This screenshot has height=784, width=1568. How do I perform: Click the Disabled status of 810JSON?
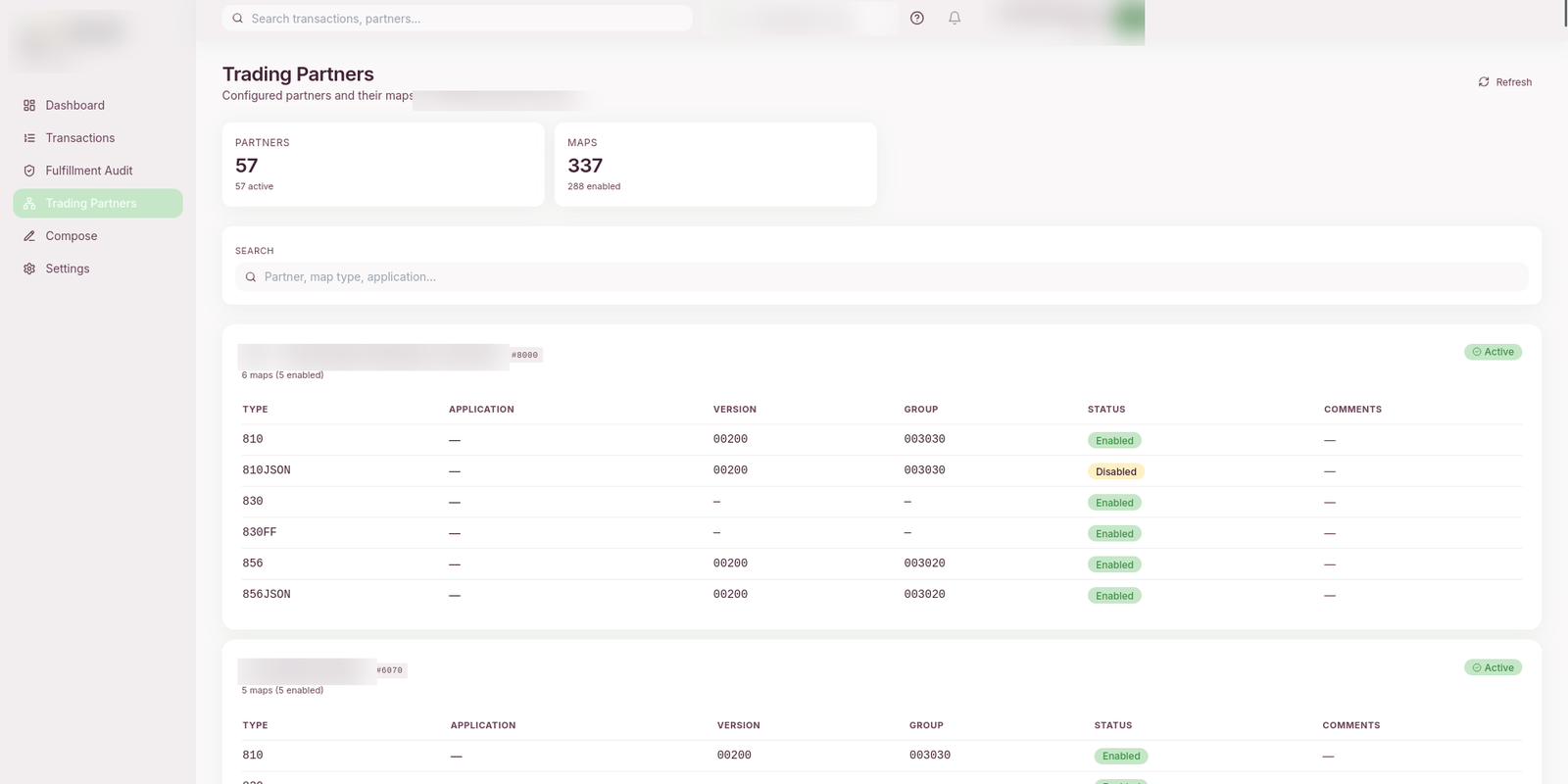pyautogui.click(x=1116, y=471)
